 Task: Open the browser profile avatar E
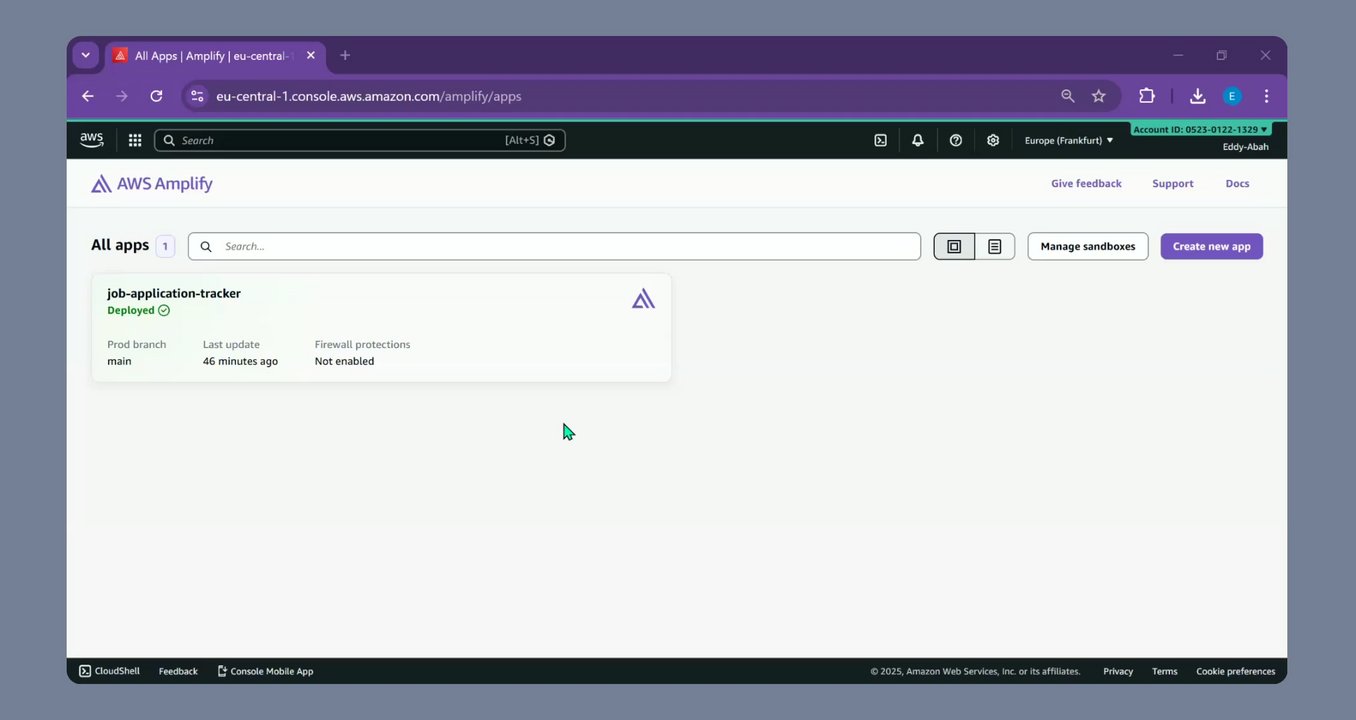click(x=1232, y=96)
